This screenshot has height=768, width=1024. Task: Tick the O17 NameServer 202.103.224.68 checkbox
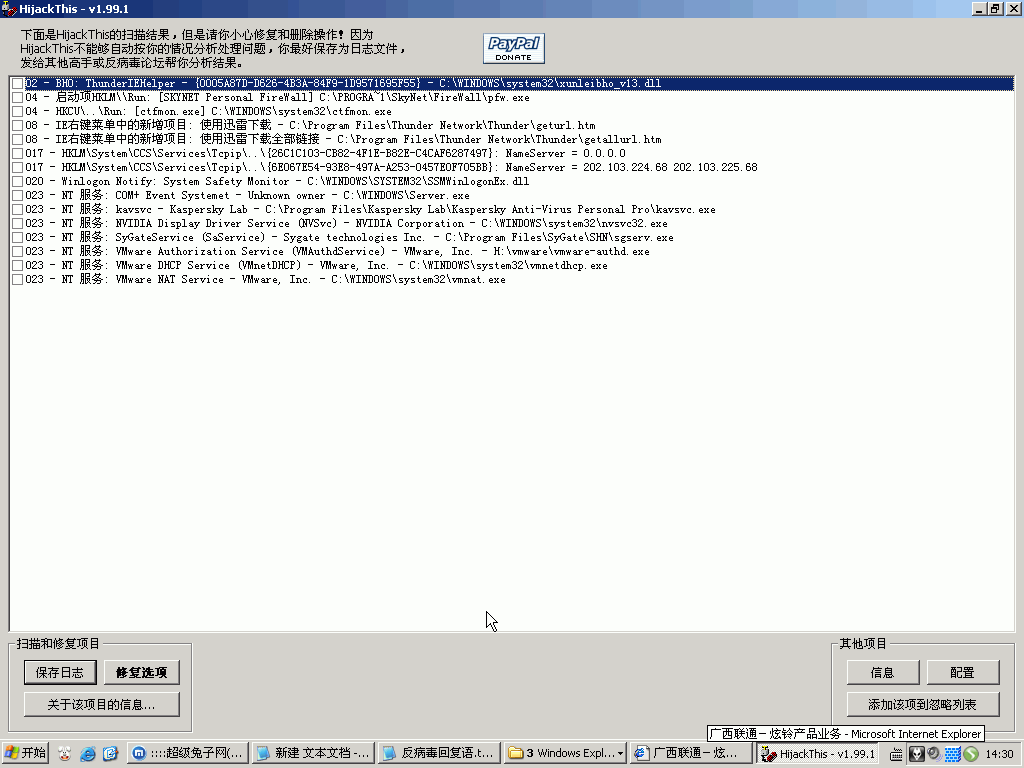tap(18, 167)
